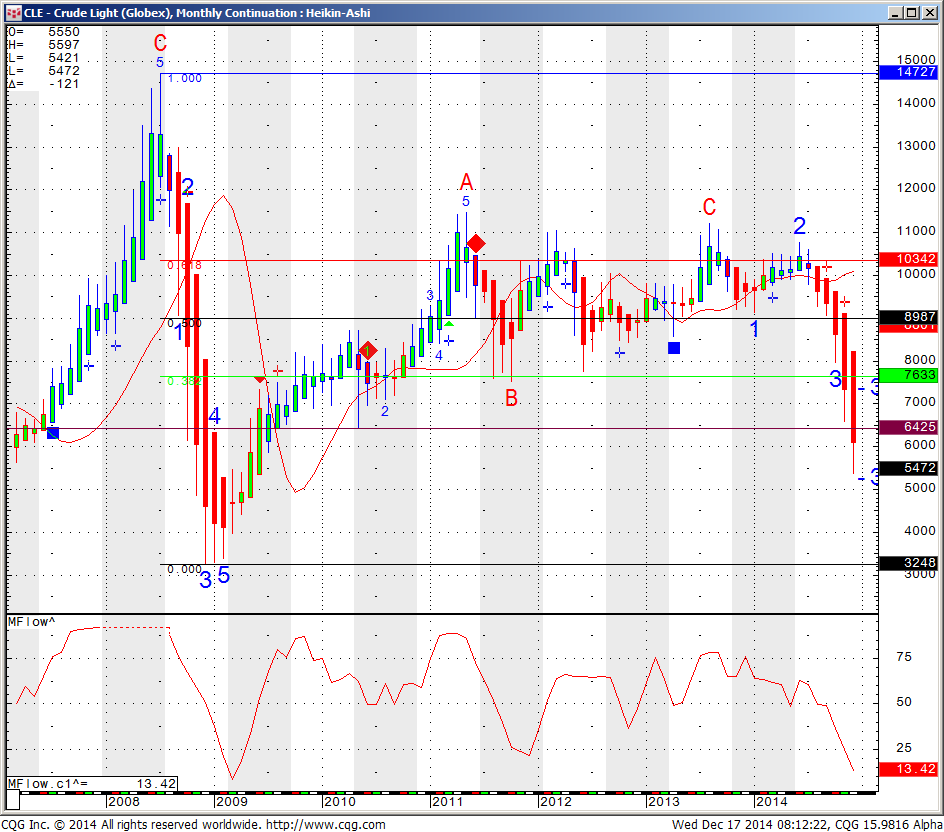Click the green 7633 price level tag
Viewport: 944px width, 832px height.
click(909, 376)
